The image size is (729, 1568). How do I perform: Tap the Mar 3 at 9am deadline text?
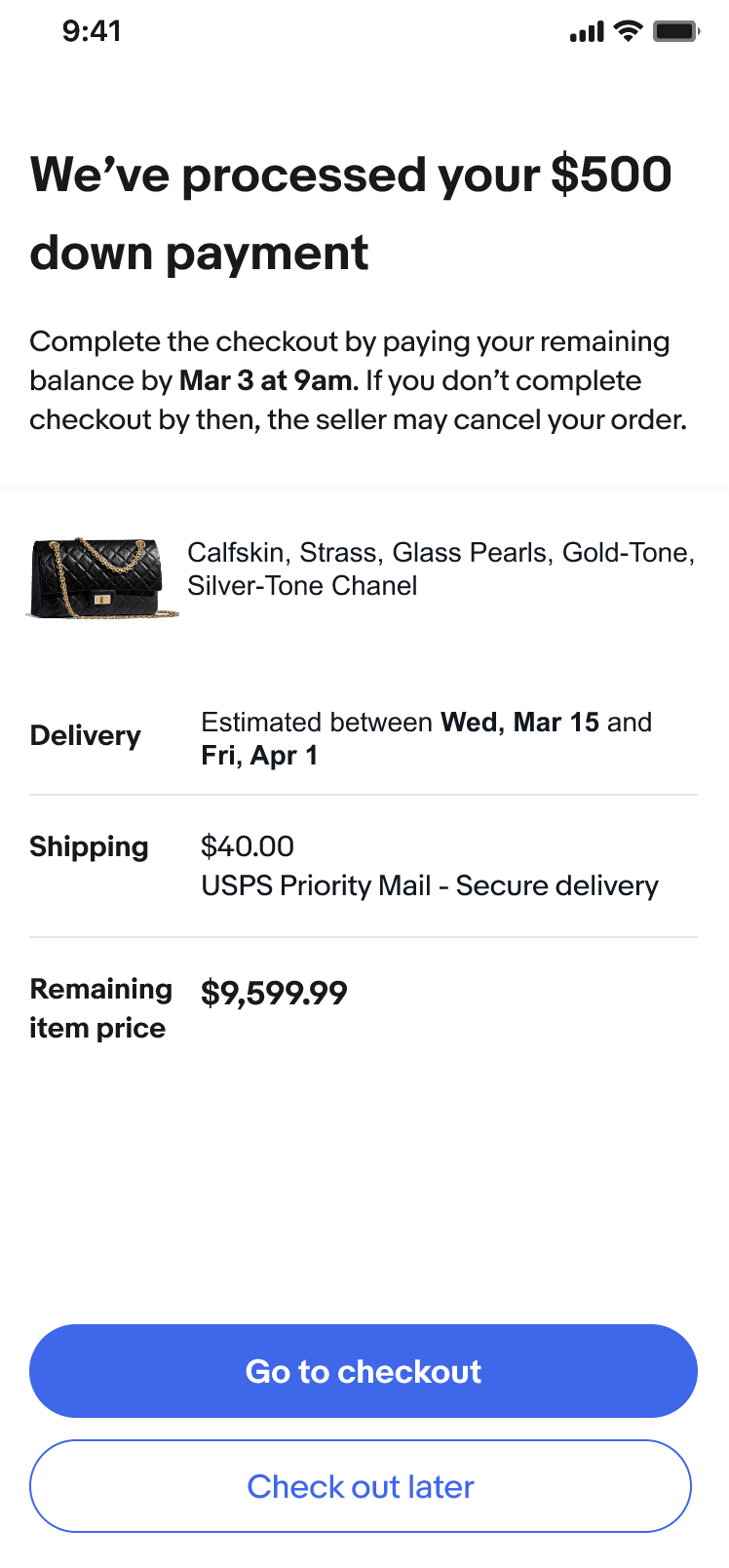pos(269,380)
